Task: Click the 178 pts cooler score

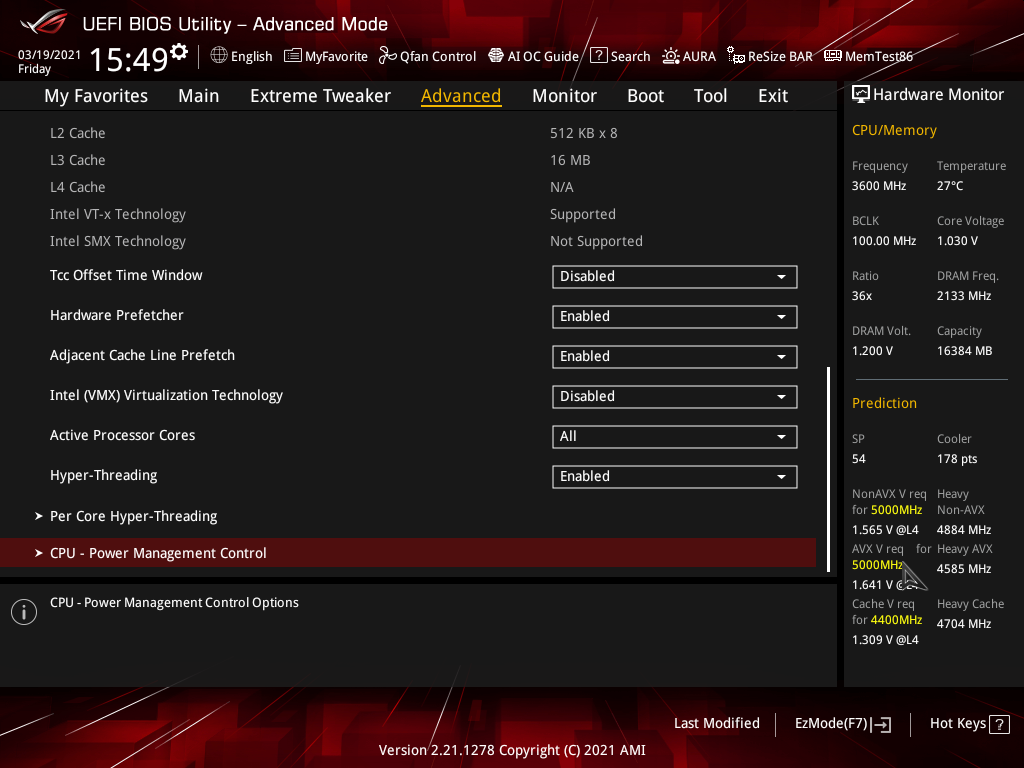Action: click(957, 459)
